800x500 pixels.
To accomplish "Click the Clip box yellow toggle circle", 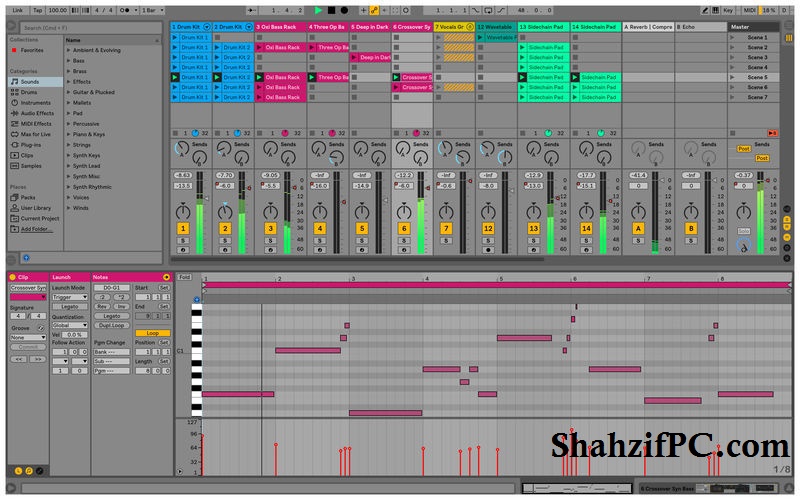I will click(12, 277).
